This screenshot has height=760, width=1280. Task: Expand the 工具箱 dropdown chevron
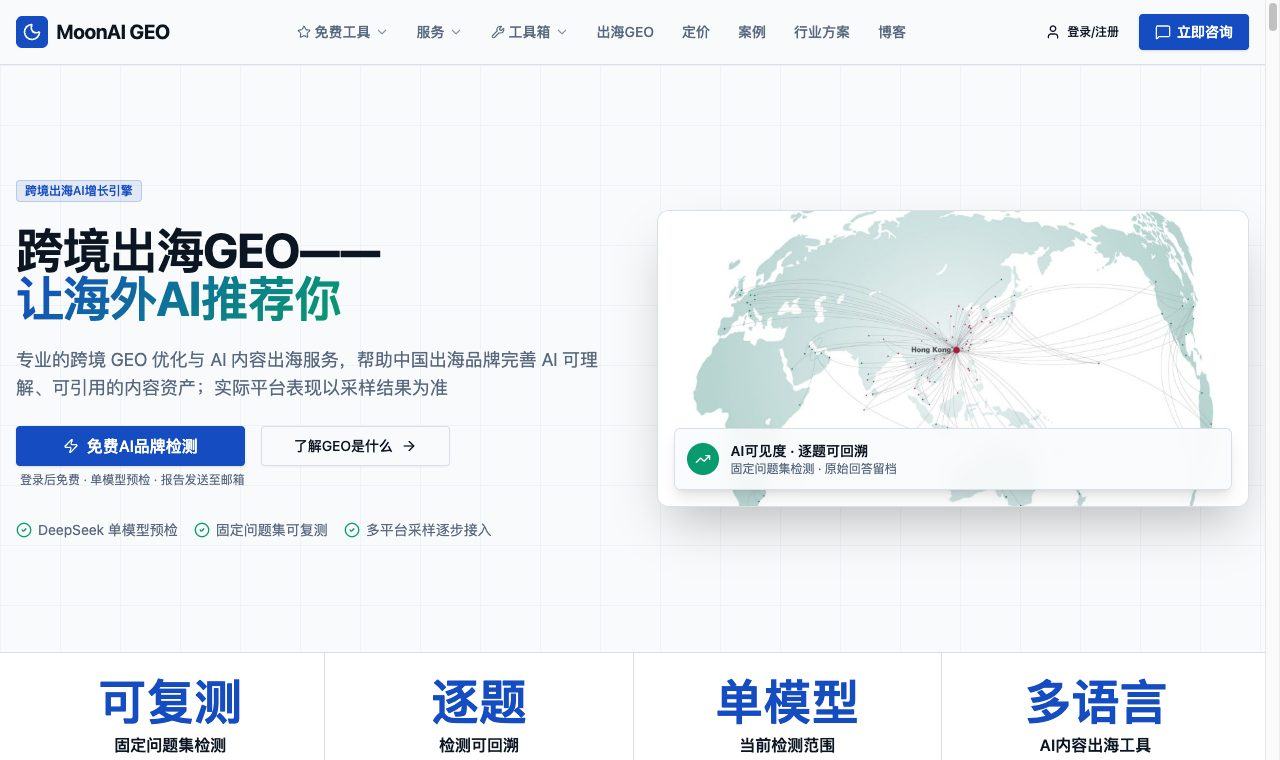pos(562,32)
